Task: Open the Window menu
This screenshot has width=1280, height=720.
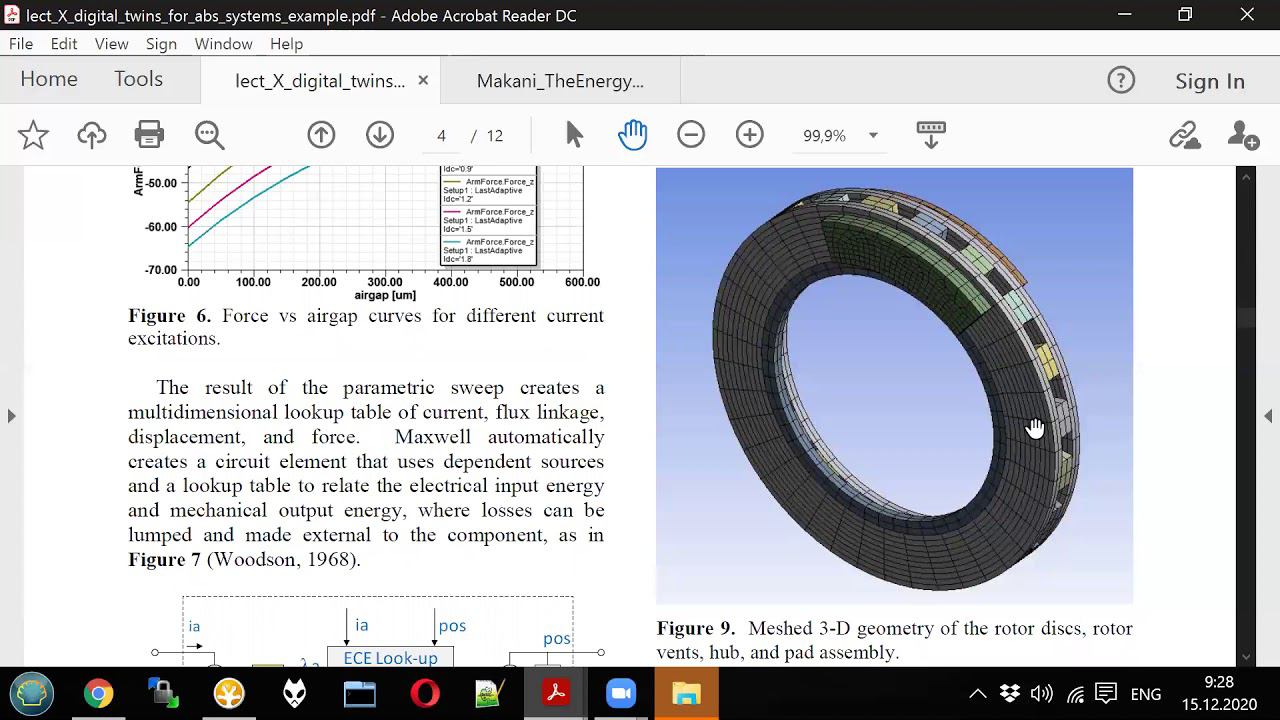Action: click(223, 44)
